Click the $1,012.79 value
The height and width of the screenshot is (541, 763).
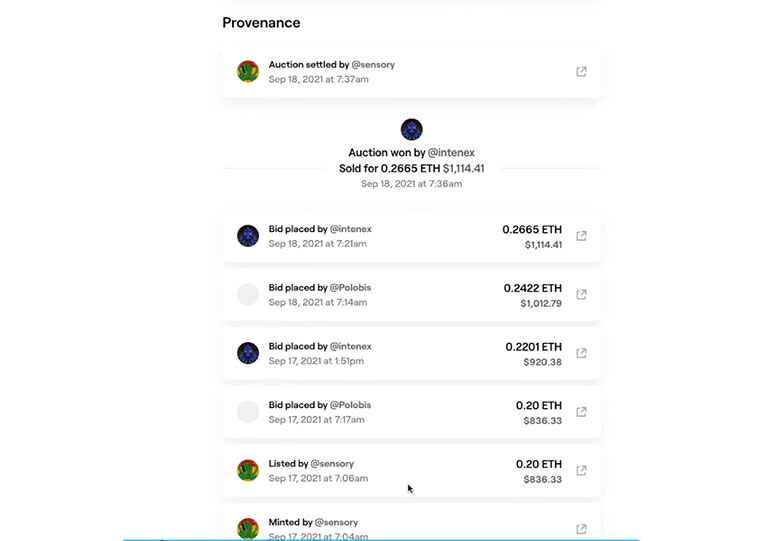click(541, 304)
